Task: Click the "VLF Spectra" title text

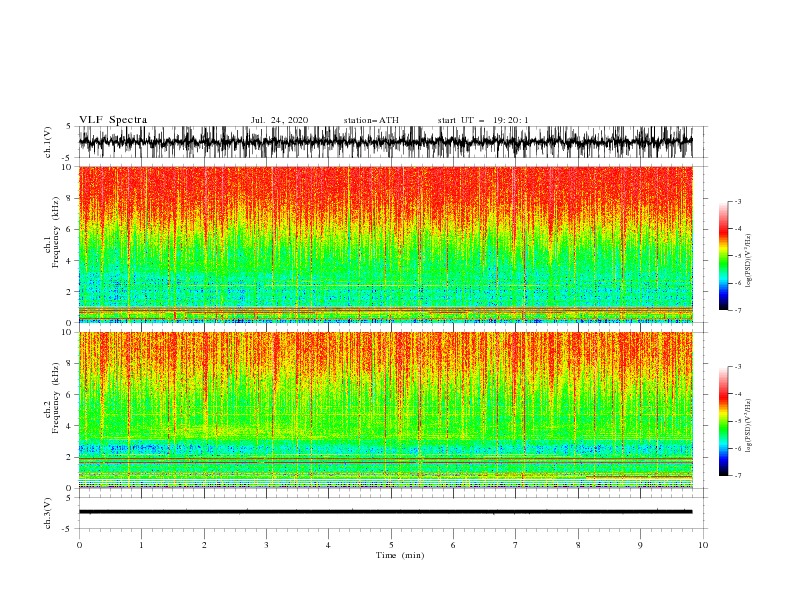Action: point(113,120)
